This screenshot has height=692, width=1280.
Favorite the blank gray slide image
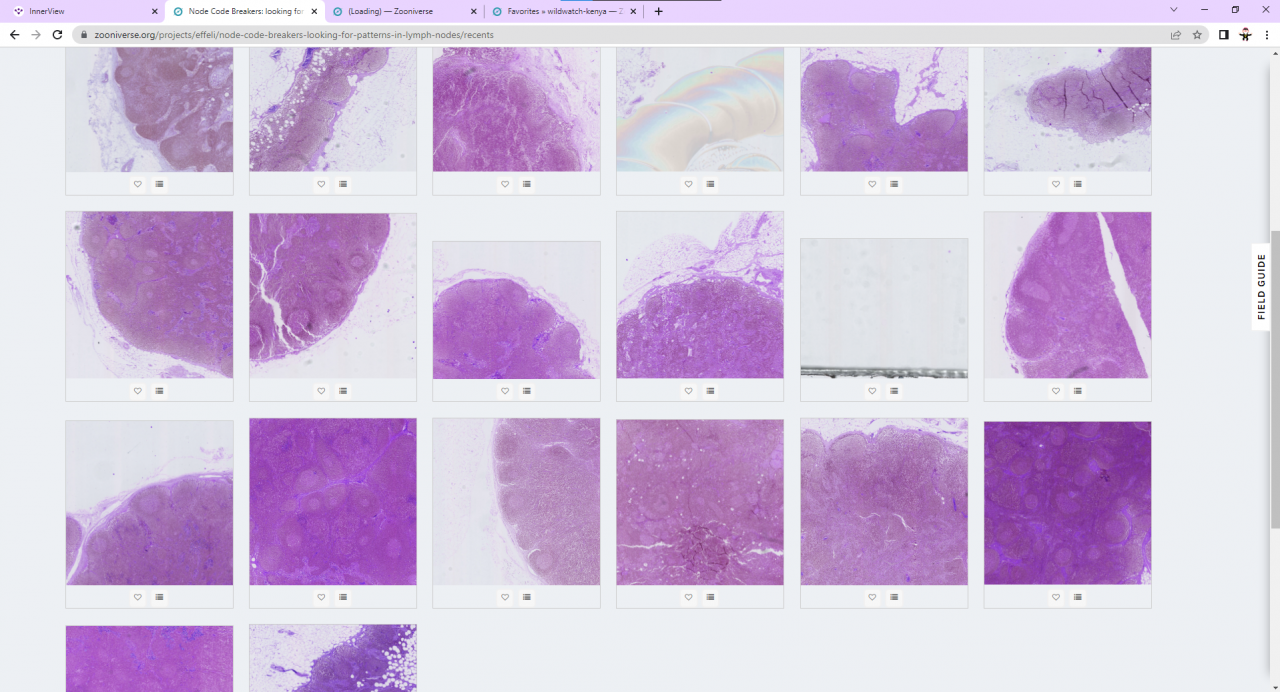(872, 391)
